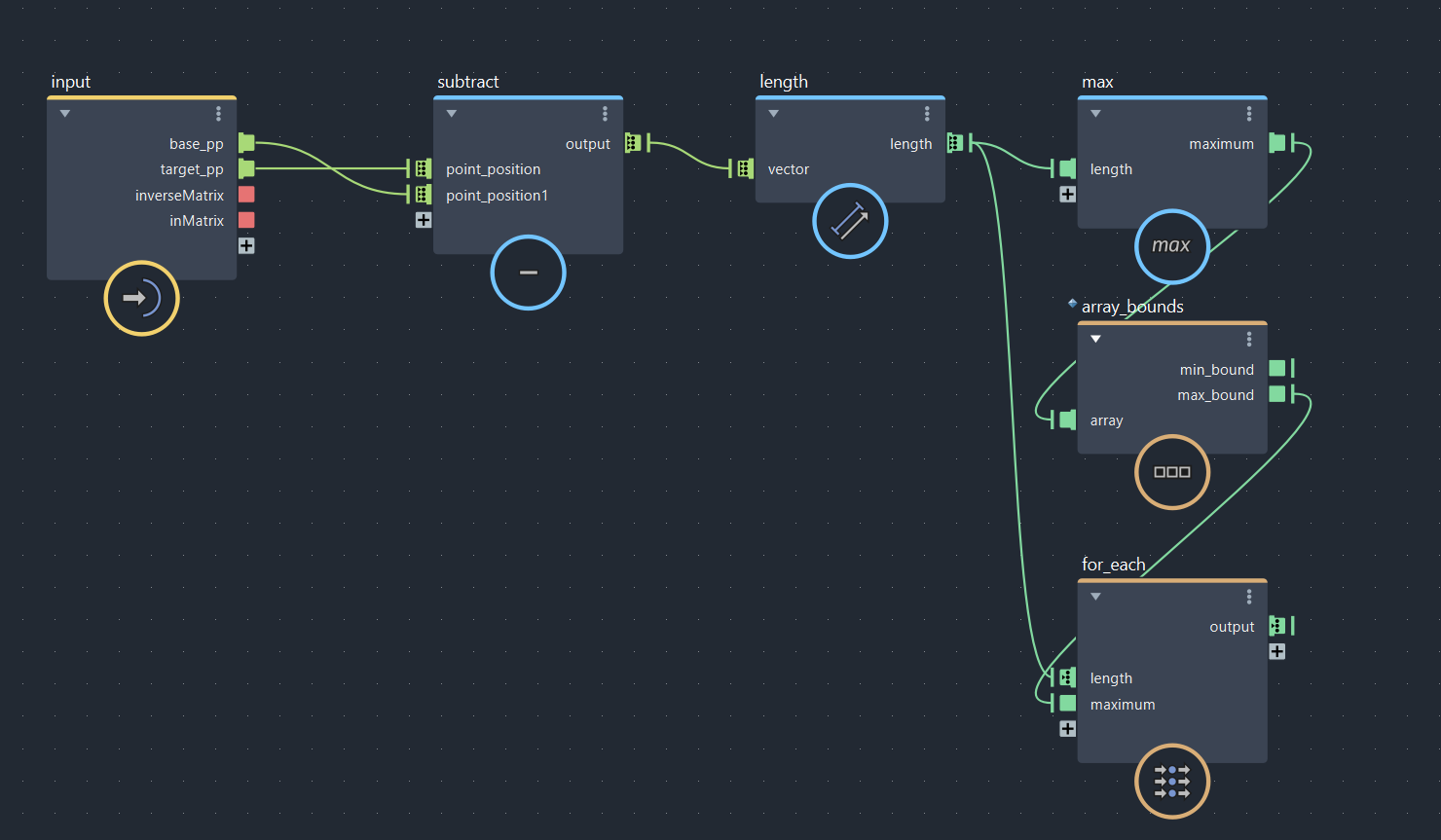Click the max node circular icon
Image resolution: width=1441 pixels, height=840 pixels.
point(1172,246)
